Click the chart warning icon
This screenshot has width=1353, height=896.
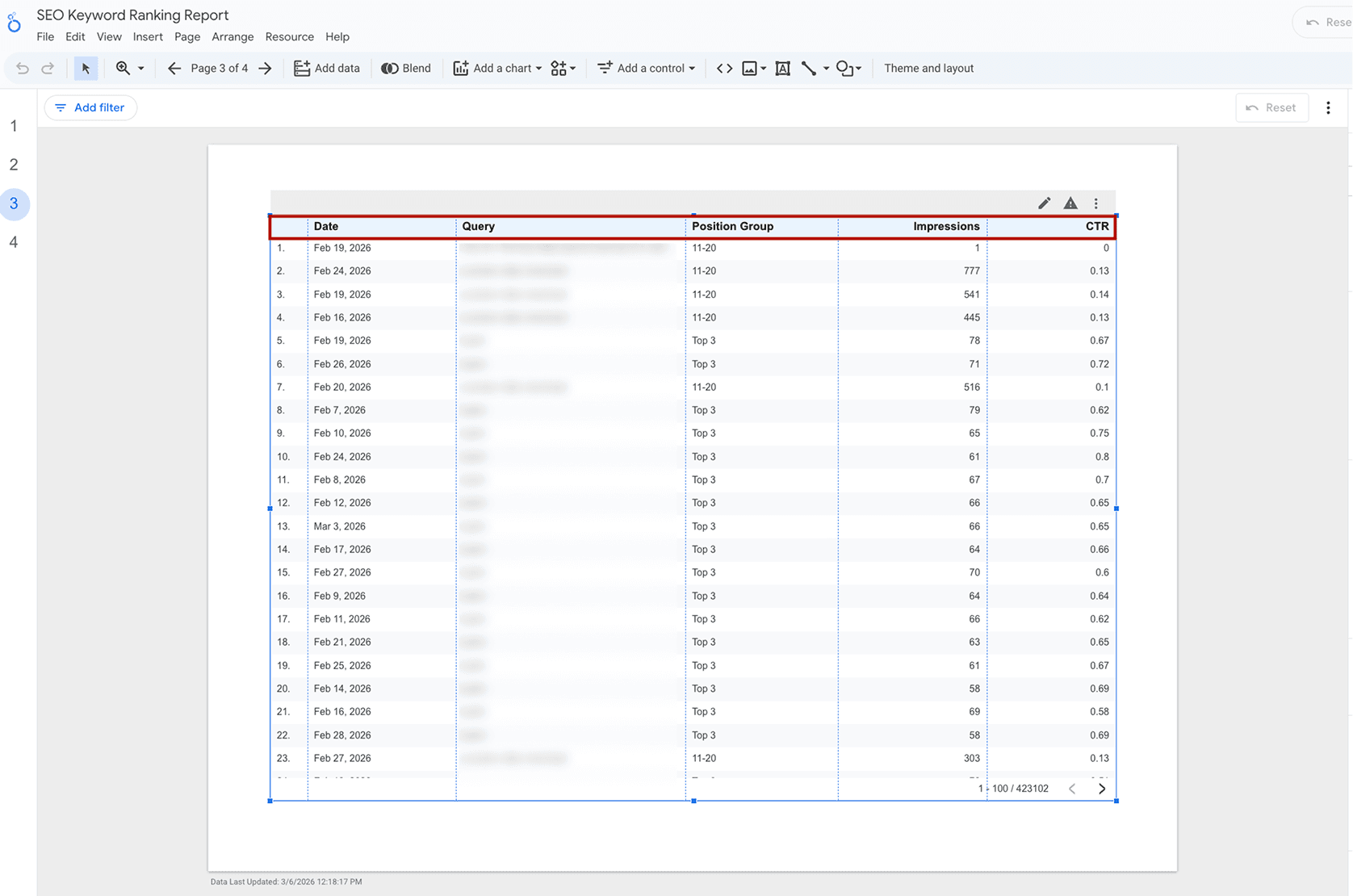pos(1070,203)
